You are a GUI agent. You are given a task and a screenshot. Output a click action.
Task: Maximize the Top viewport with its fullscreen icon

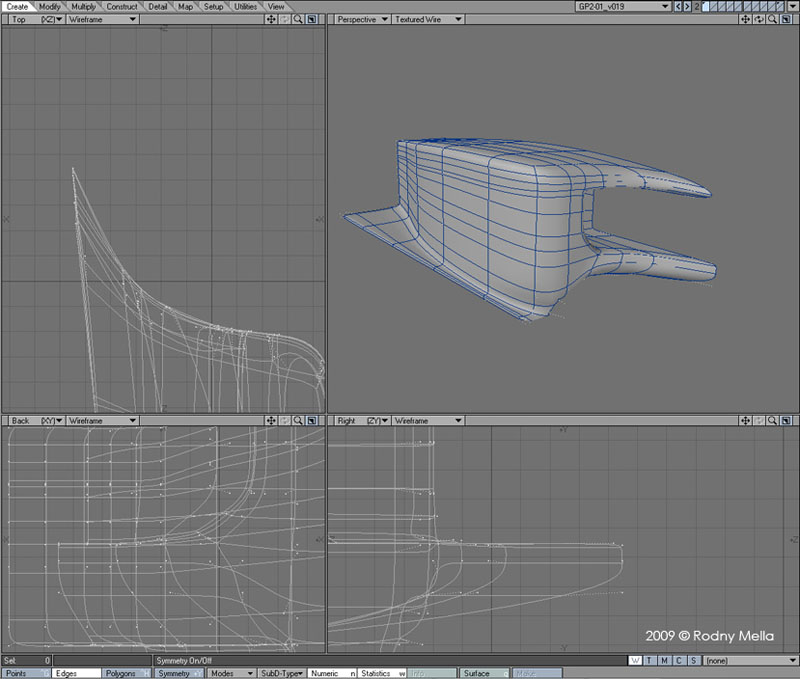click(x=312, y=19)
